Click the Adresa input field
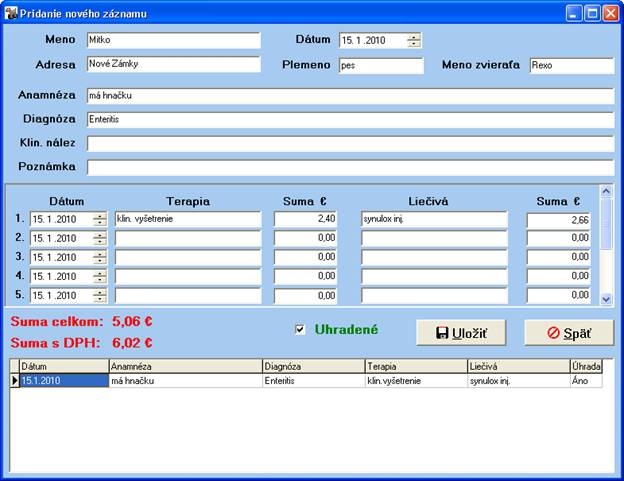The height and width of the screenshot is (481, 624). click(x=174, y=64)
